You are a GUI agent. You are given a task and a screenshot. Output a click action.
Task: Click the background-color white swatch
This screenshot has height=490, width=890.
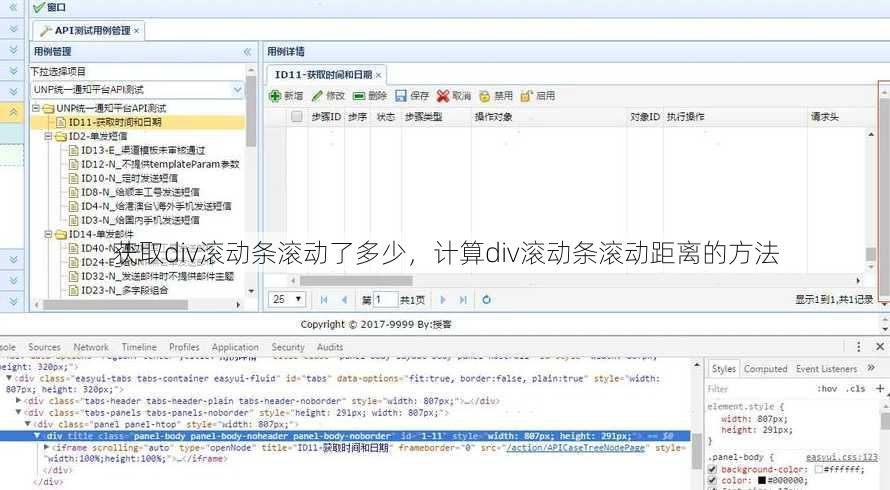pos(818,470)
